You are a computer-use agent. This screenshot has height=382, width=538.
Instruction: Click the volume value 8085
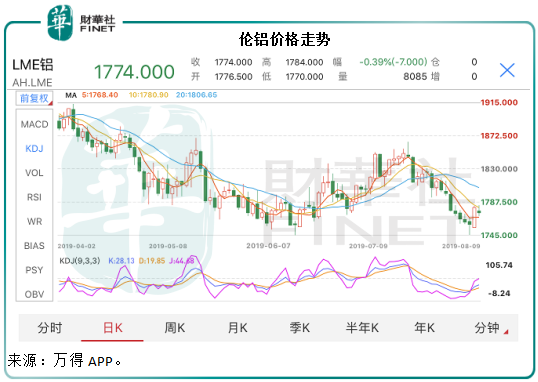(x=415, y=76)
